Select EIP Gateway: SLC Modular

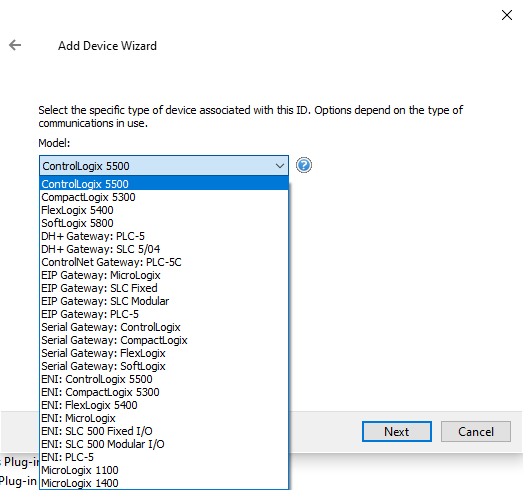(x=164, y=301)
